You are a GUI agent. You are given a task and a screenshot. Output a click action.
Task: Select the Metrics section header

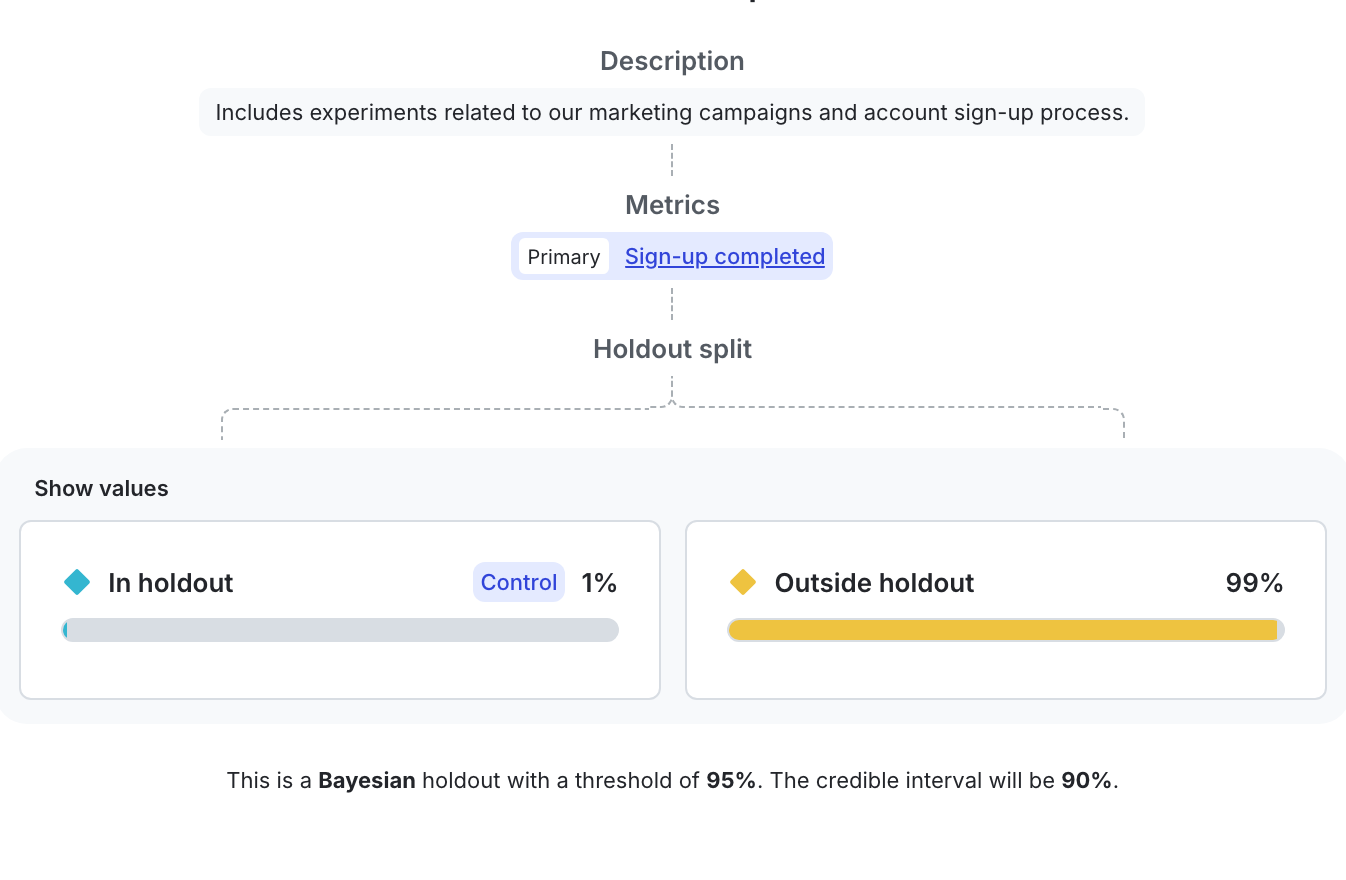pos(671,204)
